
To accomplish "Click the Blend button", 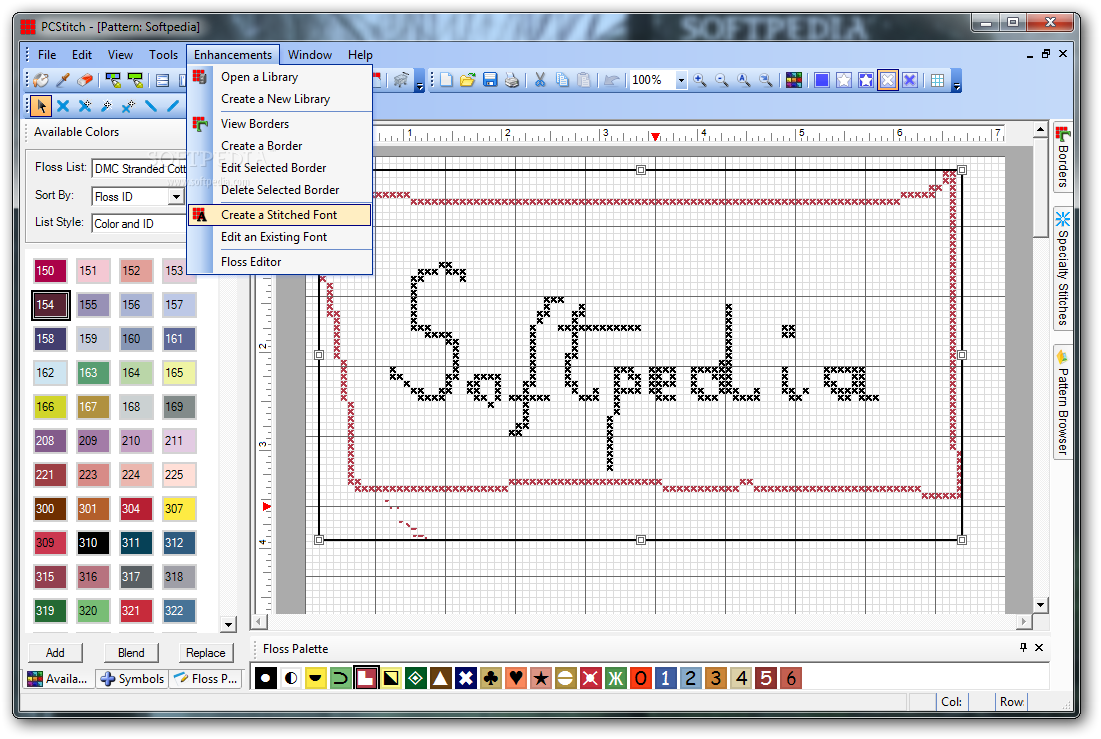I will [x=131, y=653].
